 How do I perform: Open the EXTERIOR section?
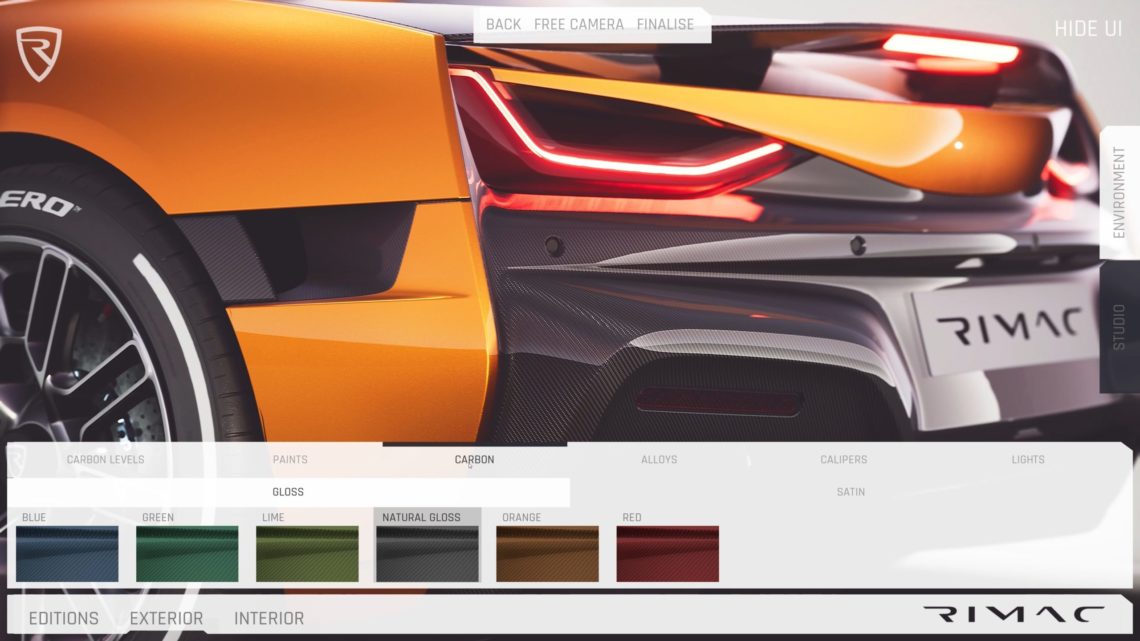(166, 618)
